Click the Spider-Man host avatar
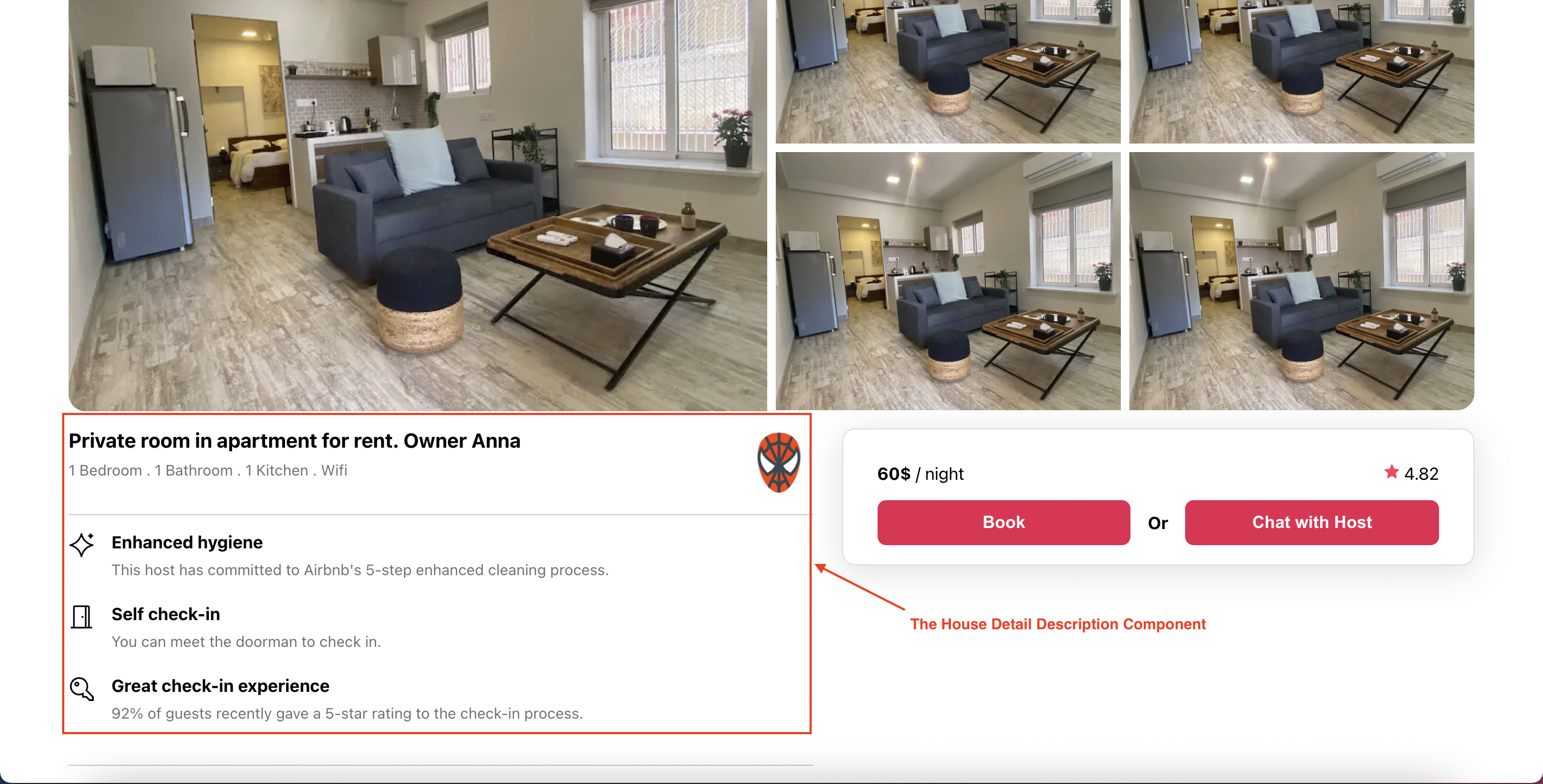This screenshot has width=1543, height=784. 778,462
